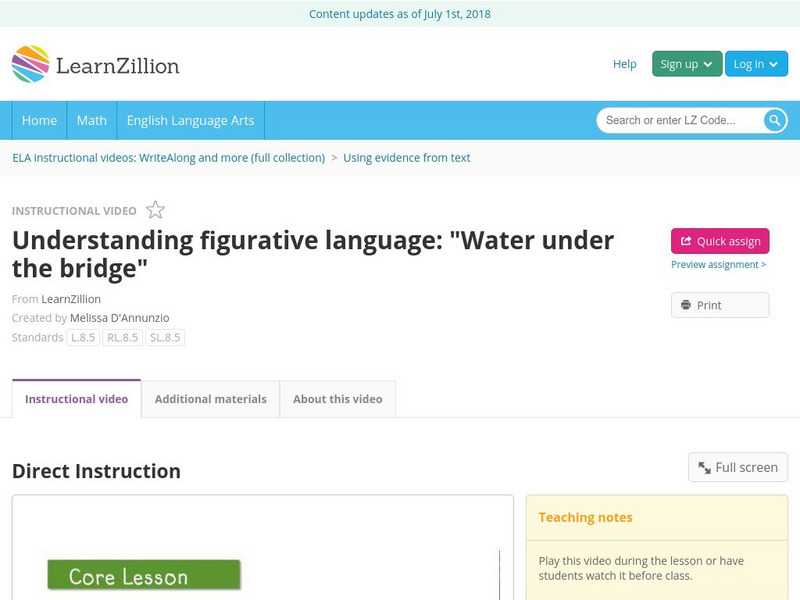
Task: Click the search magnifier icon
Action: pyautogui.click(x=775, y=120)
